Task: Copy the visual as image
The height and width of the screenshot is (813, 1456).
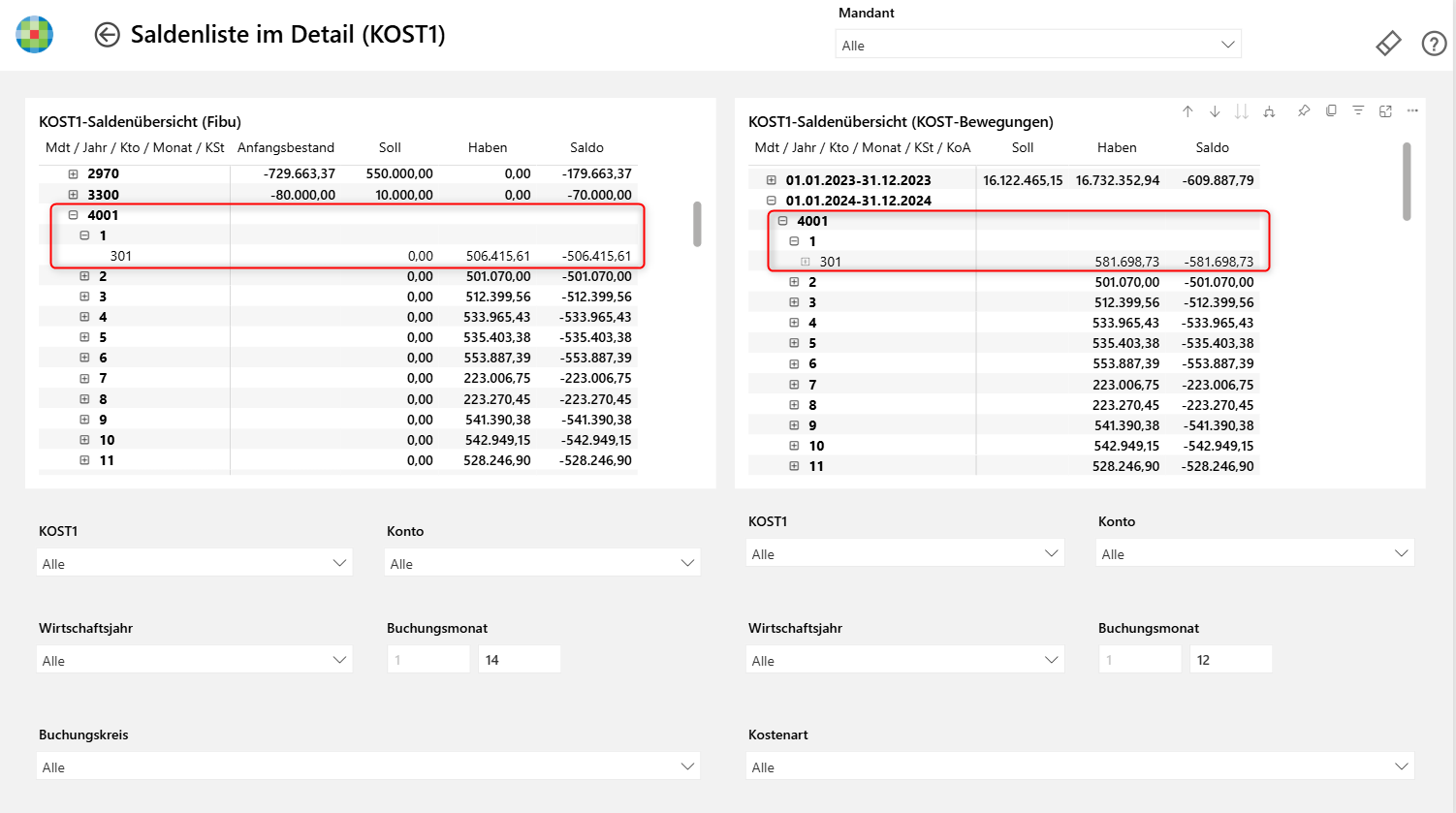Action: 1331,111
